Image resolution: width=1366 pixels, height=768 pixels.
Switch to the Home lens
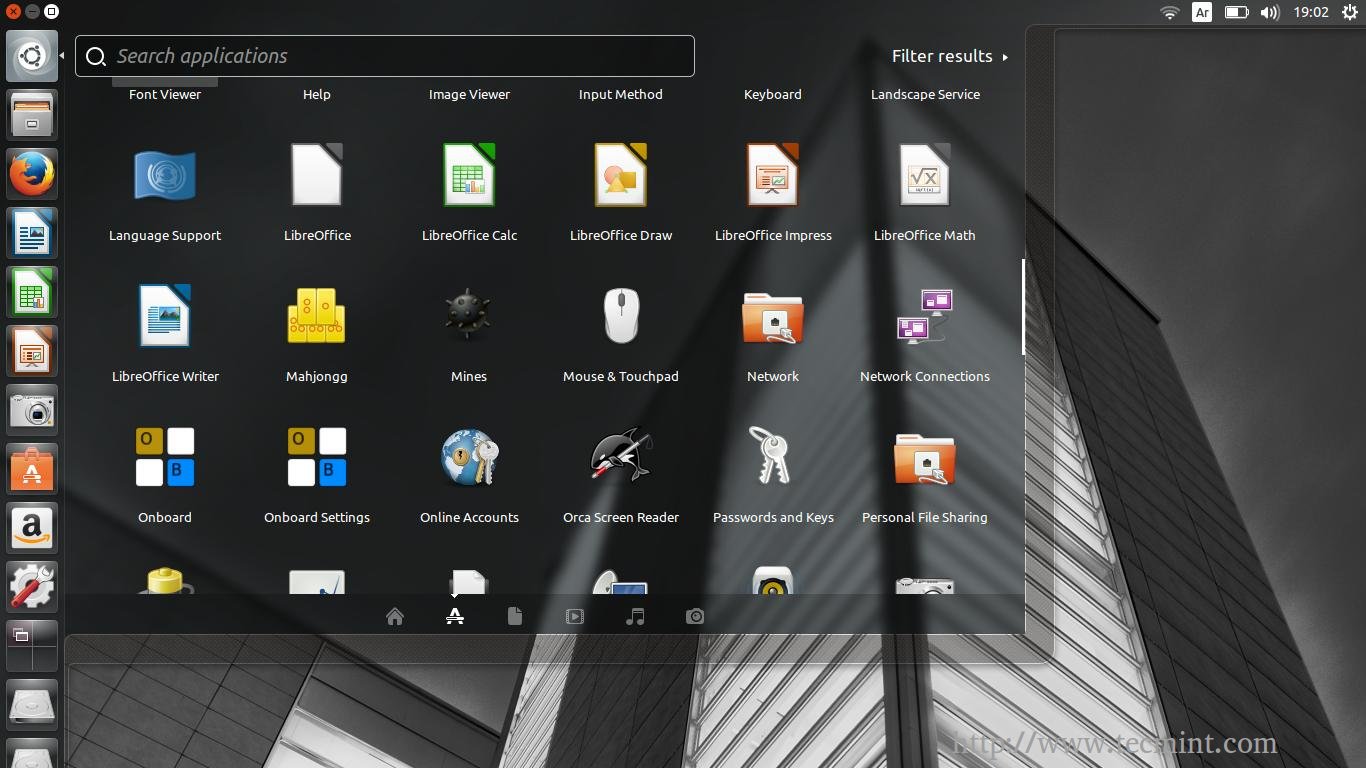click(395, 617)
